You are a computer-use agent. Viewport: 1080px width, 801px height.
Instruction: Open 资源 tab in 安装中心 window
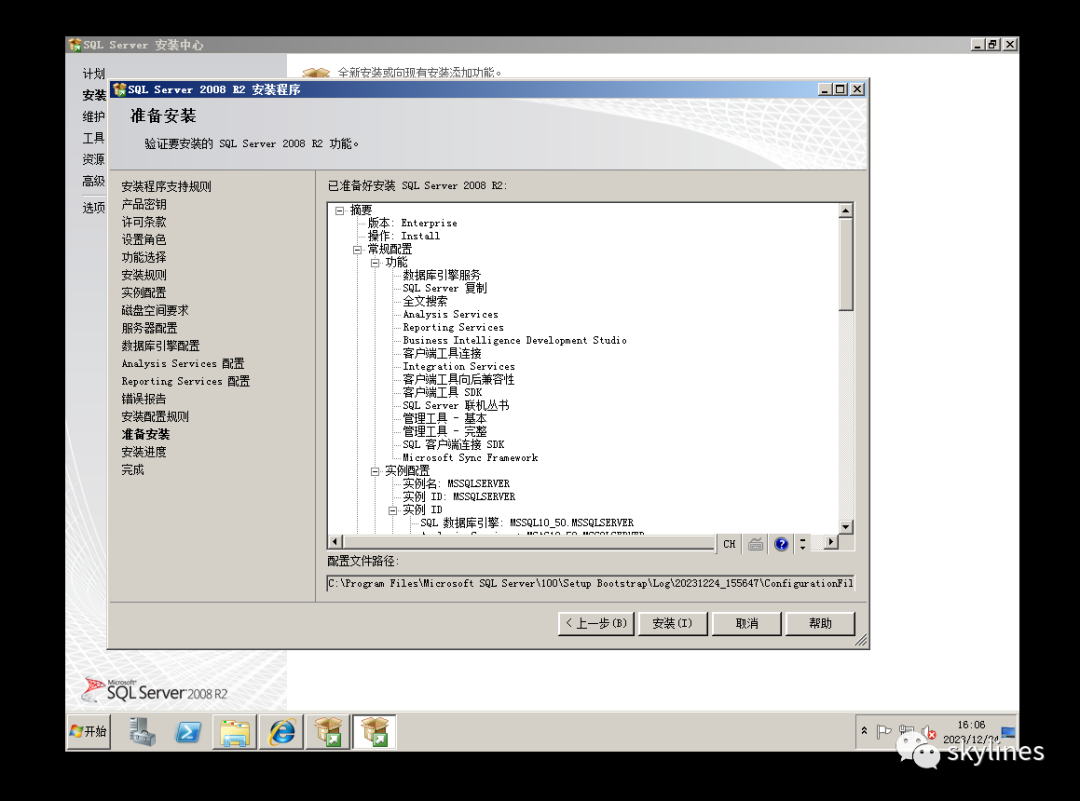tap(94, 159)
